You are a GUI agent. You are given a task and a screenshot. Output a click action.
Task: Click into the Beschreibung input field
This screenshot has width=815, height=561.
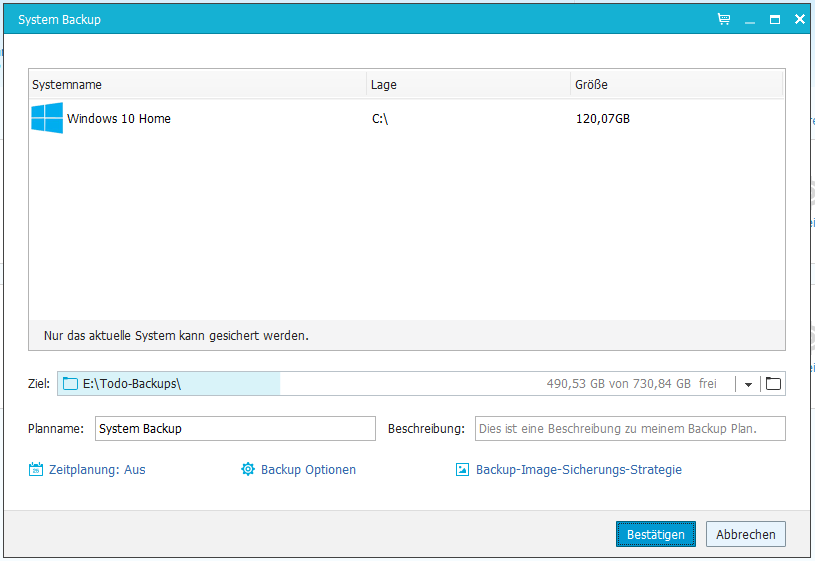[x=630, y=428]
